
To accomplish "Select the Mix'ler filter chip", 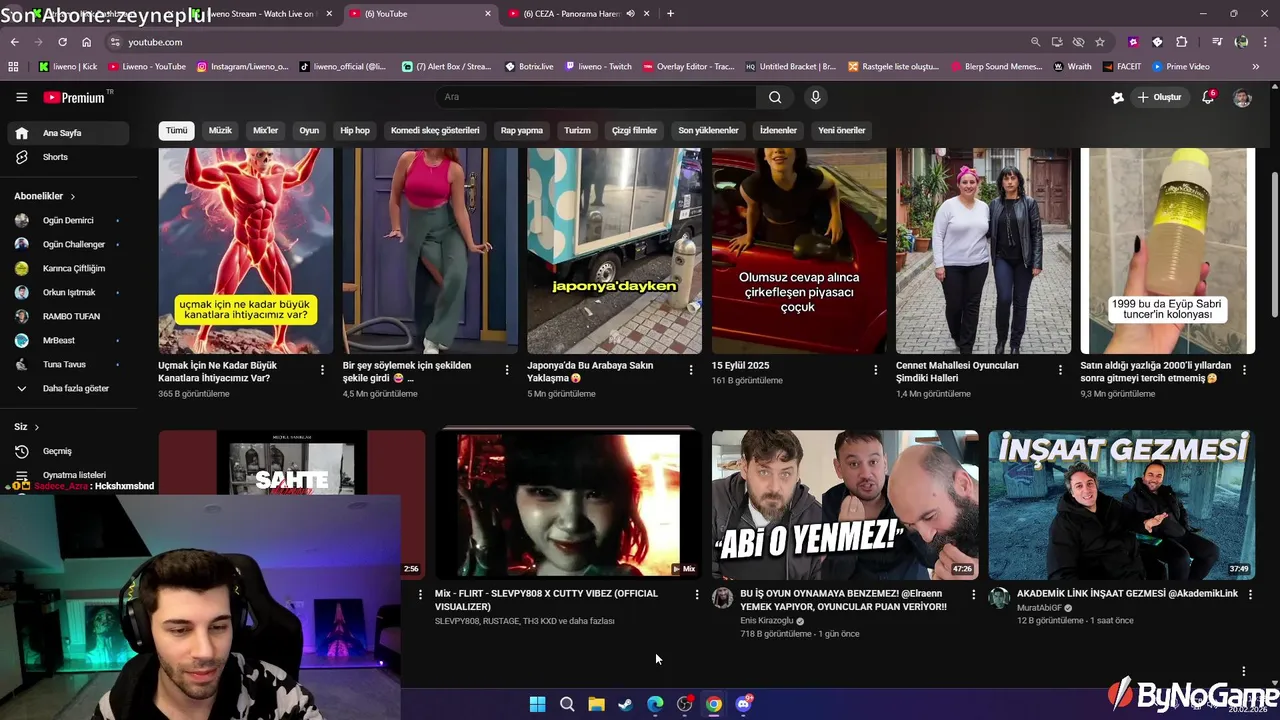I will (265, 130).
